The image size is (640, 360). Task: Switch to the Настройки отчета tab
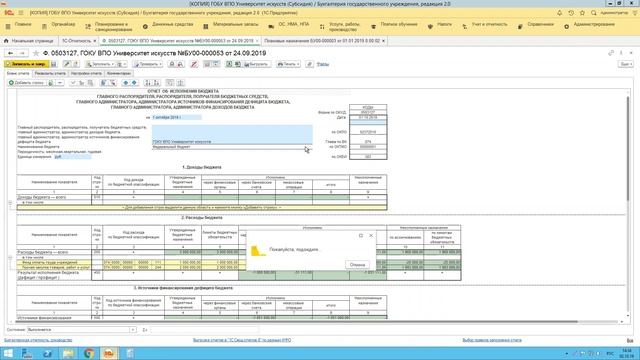[86, 73]
